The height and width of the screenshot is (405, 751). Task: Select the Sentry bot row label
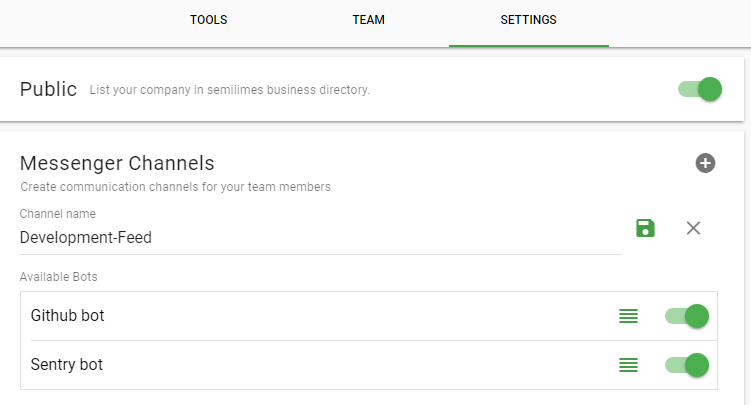[x=67, y=365]
